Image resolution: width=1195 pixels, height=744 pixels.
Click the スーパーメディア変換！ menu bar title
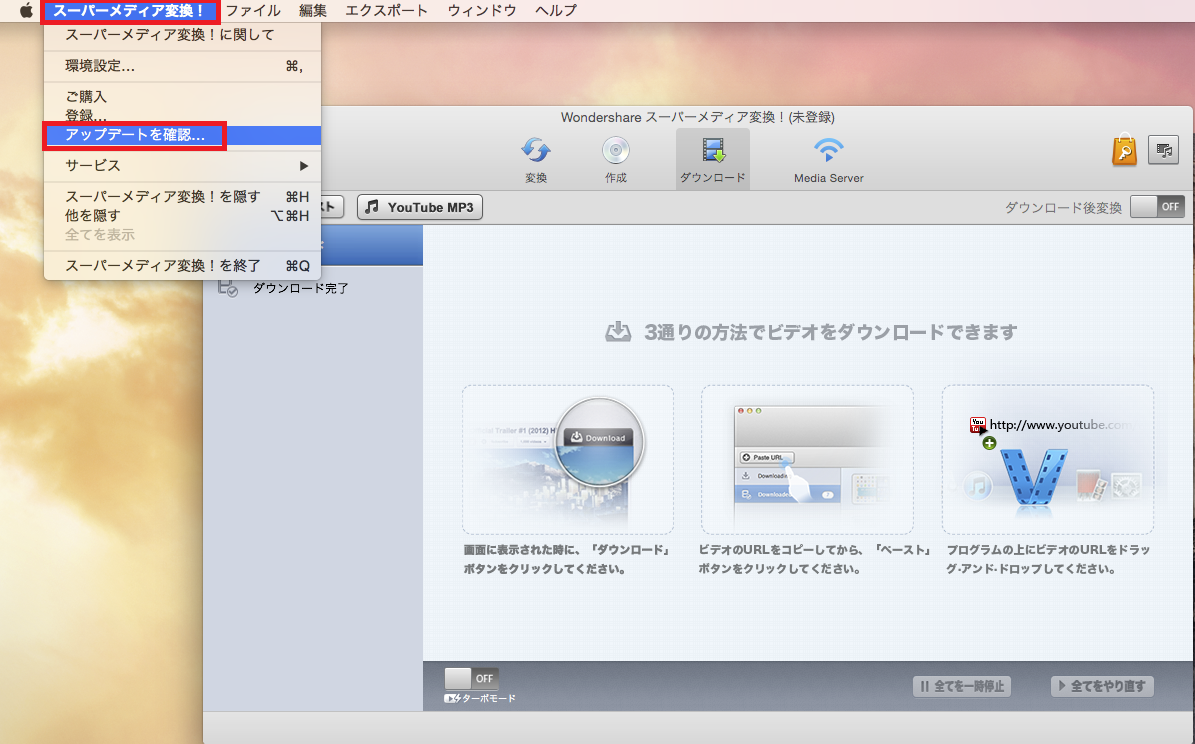130,11
